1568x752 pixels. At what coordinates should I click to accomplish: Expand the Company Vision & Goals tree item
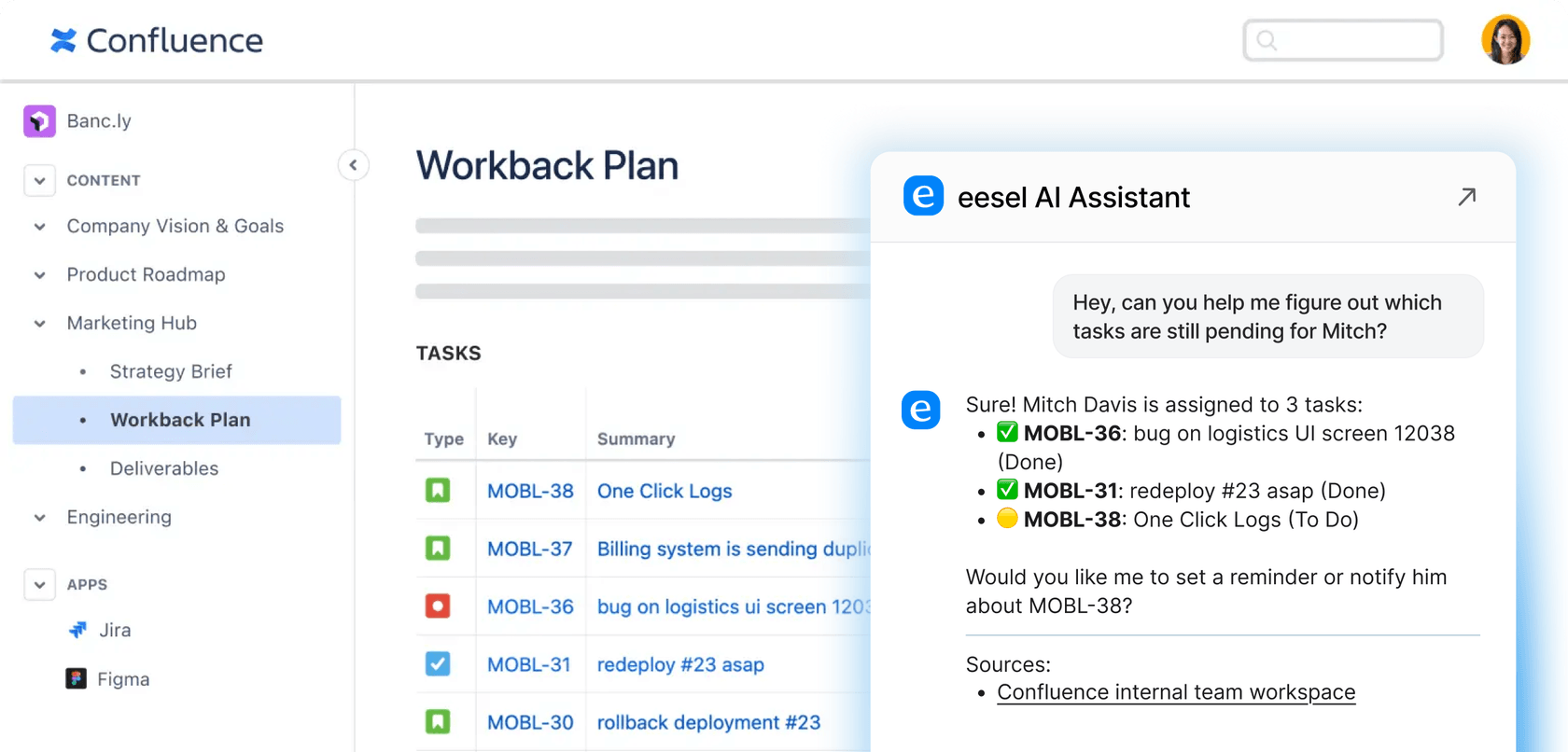[x=39, y=227]
